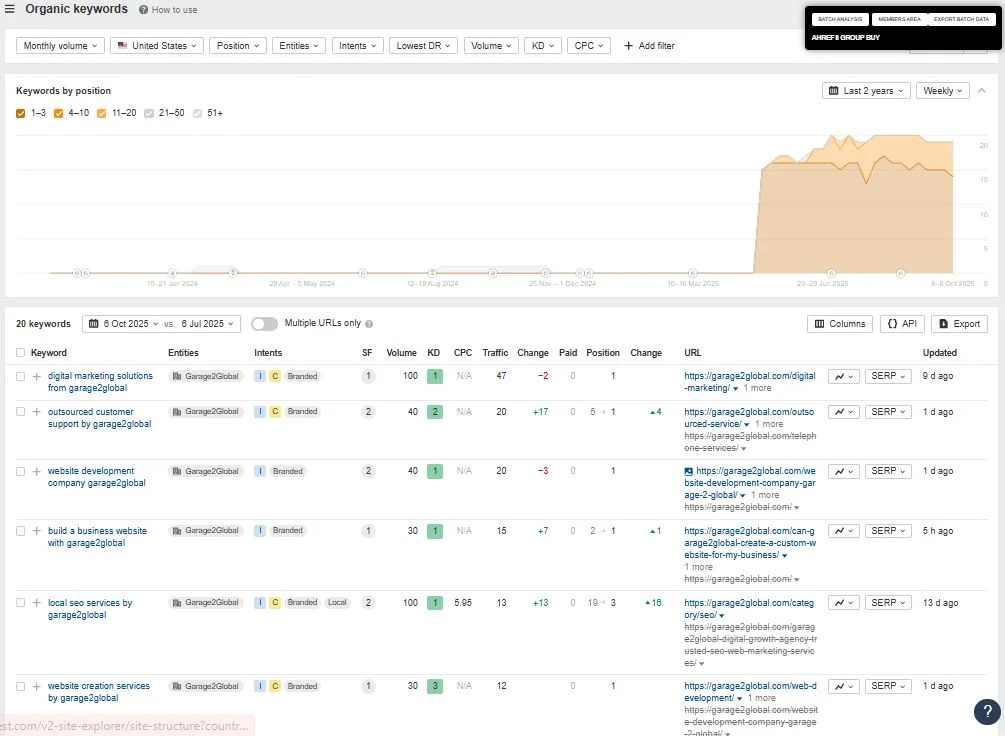Screen dimensions: 1005x736
Task: Toggle the 1–3 position checkbox
Action: click(21, 113)
